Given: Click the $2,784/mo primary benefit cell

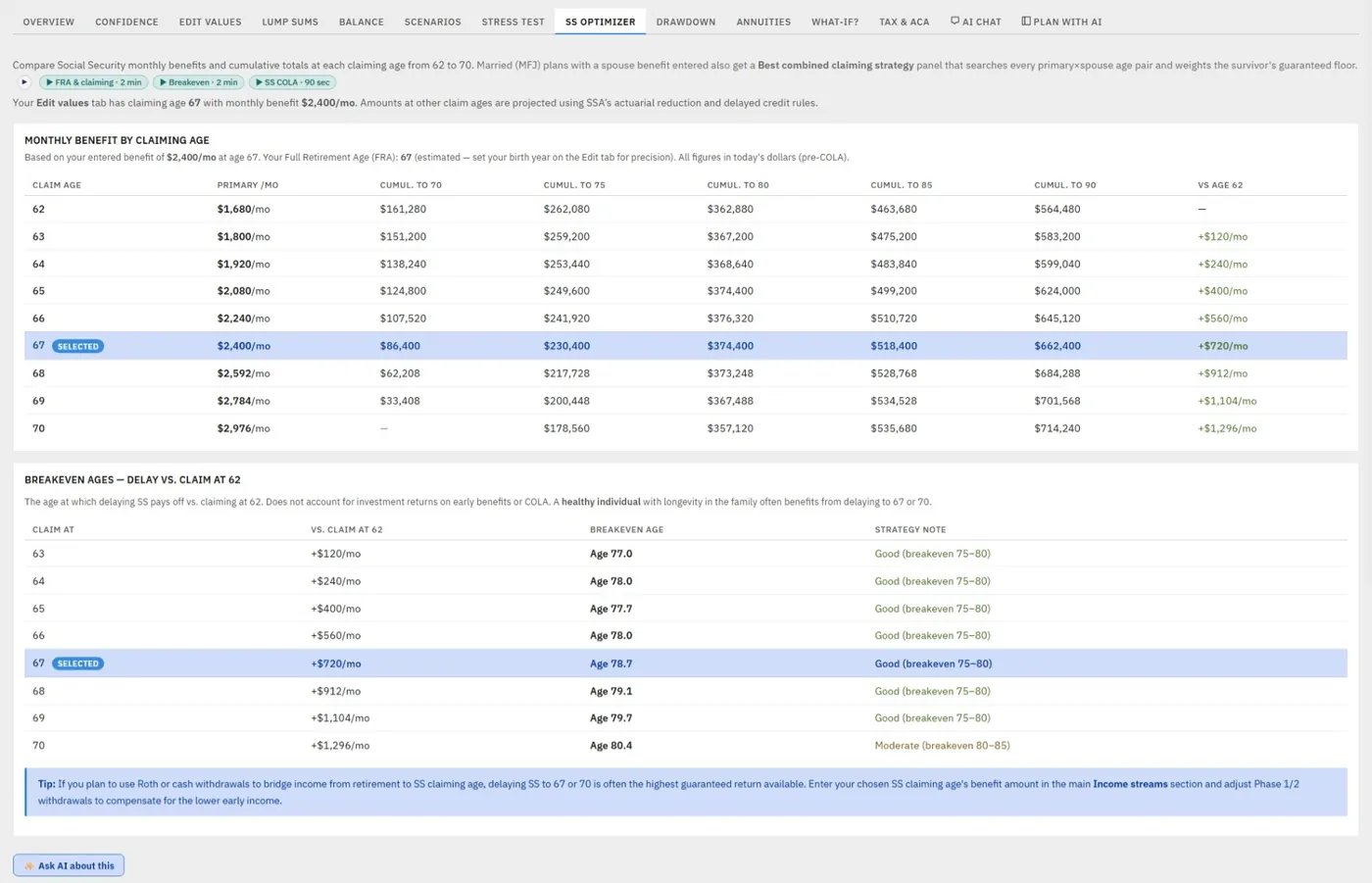Looking at the screenshot, I should 243,401.
